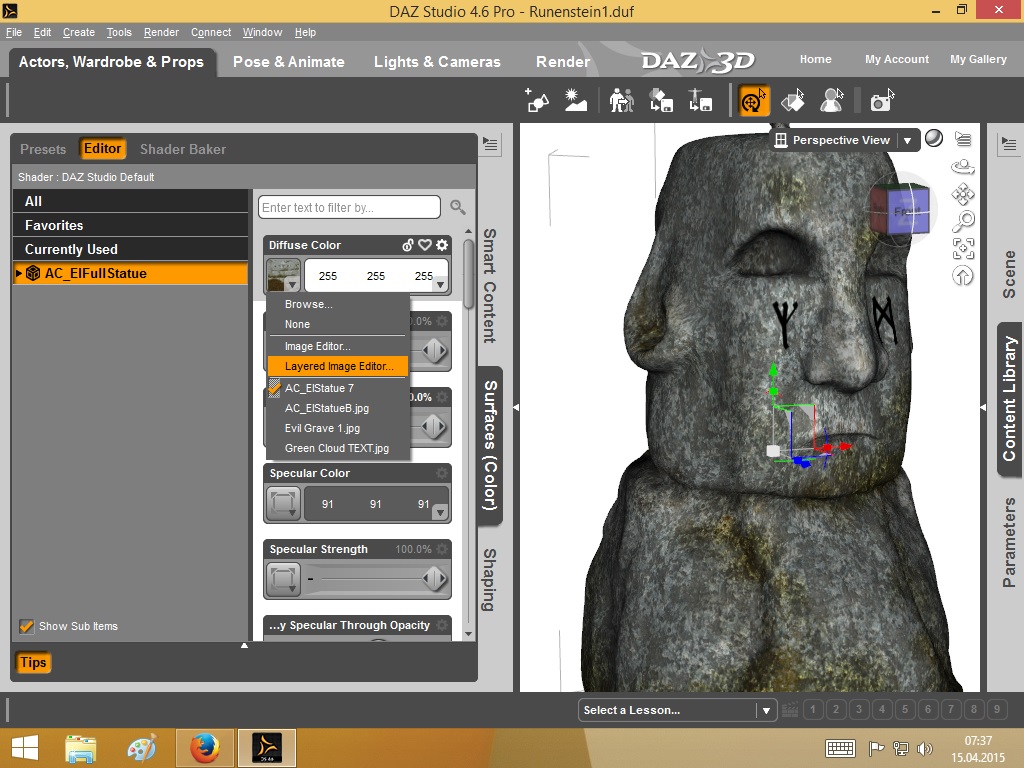
Task: Click the orbit camera icon in viewport
Action: [963, 167]
